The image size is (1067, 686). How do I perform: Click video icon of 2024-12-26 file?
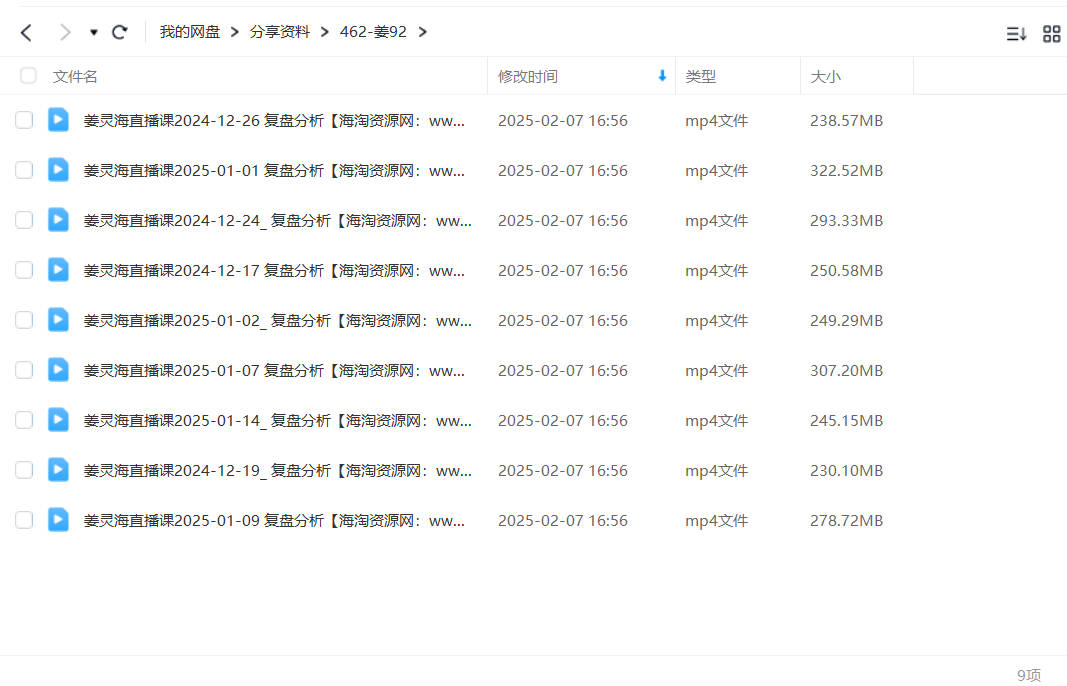[59, 120]
